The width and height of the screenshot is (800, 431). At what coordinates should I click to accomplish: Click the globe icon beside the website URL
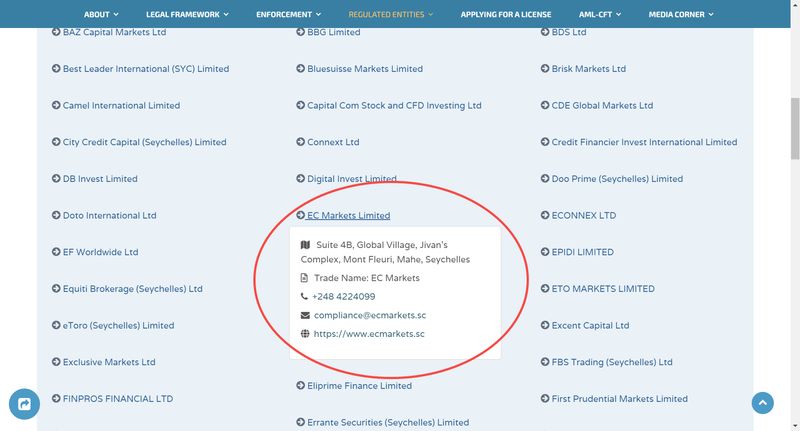[305, 334]
